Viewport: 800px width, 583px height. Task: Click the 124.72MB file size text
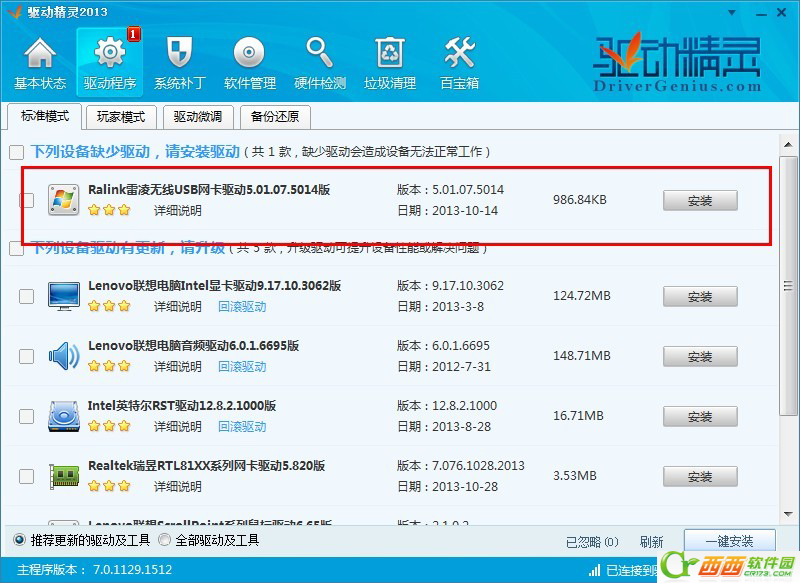pyautogui.click(x=582, y=296)
